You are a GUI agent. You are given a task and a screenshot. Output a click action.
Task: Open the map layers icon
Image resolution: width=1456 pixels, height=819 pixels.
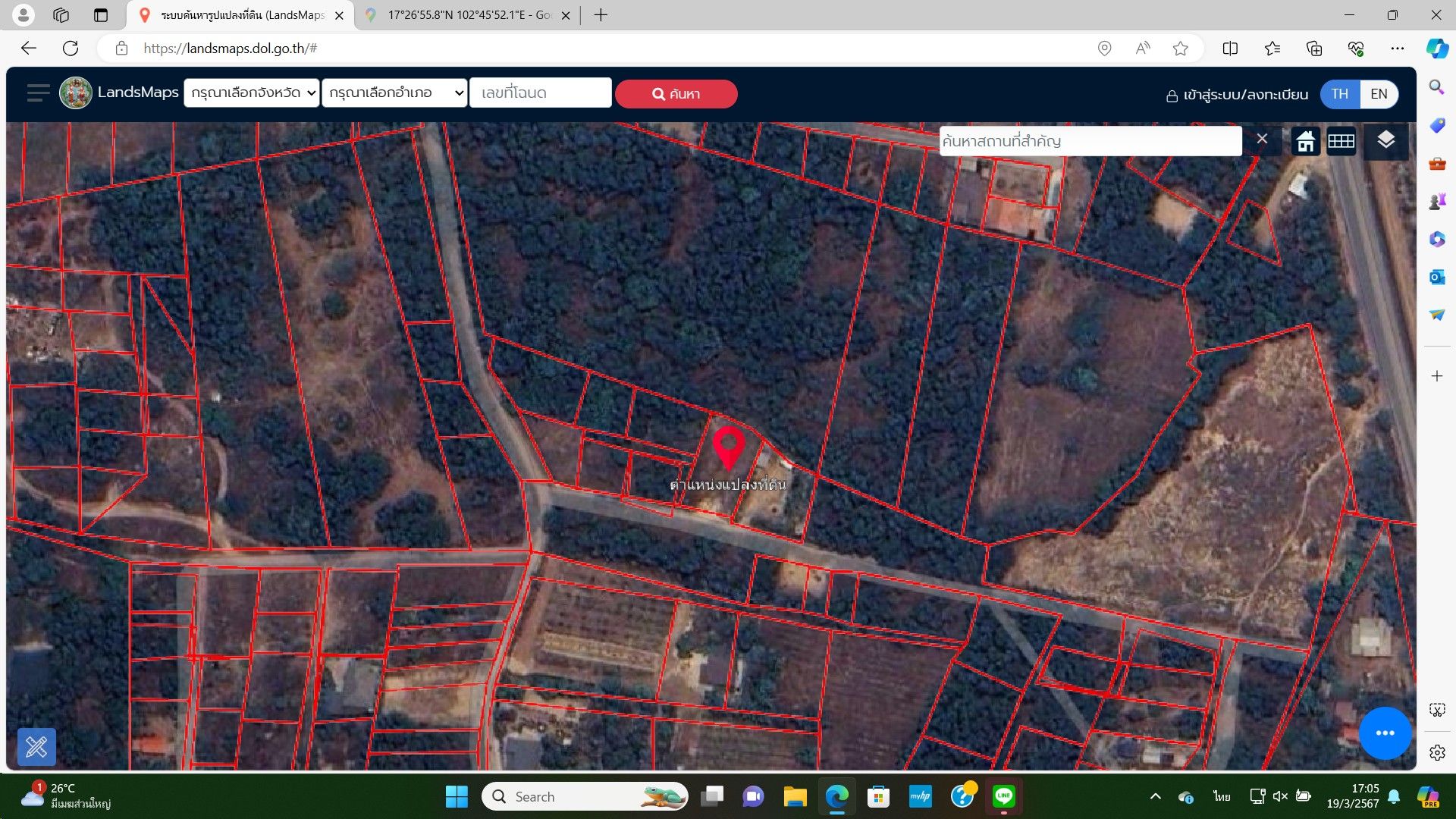[x=1385, y=140]
